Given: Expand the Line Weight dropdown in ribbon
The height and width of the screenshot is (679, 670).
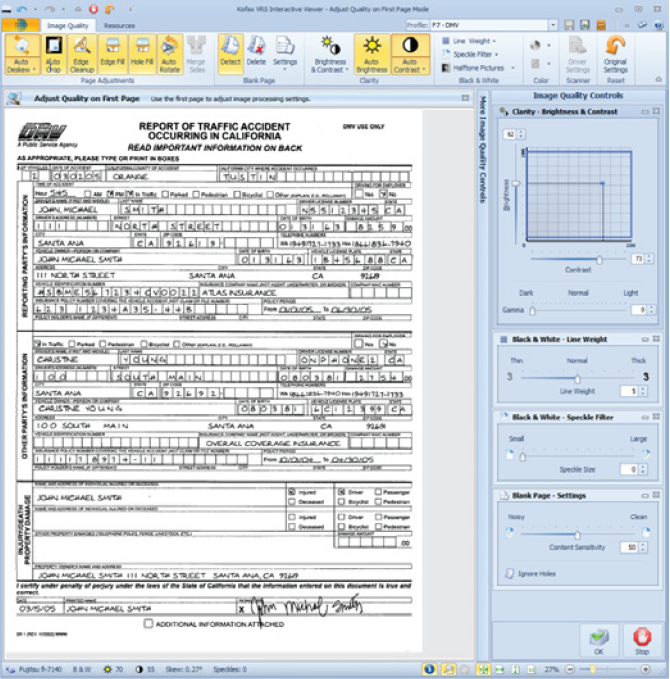Looking at the screenshot, I should click(469, 41).
